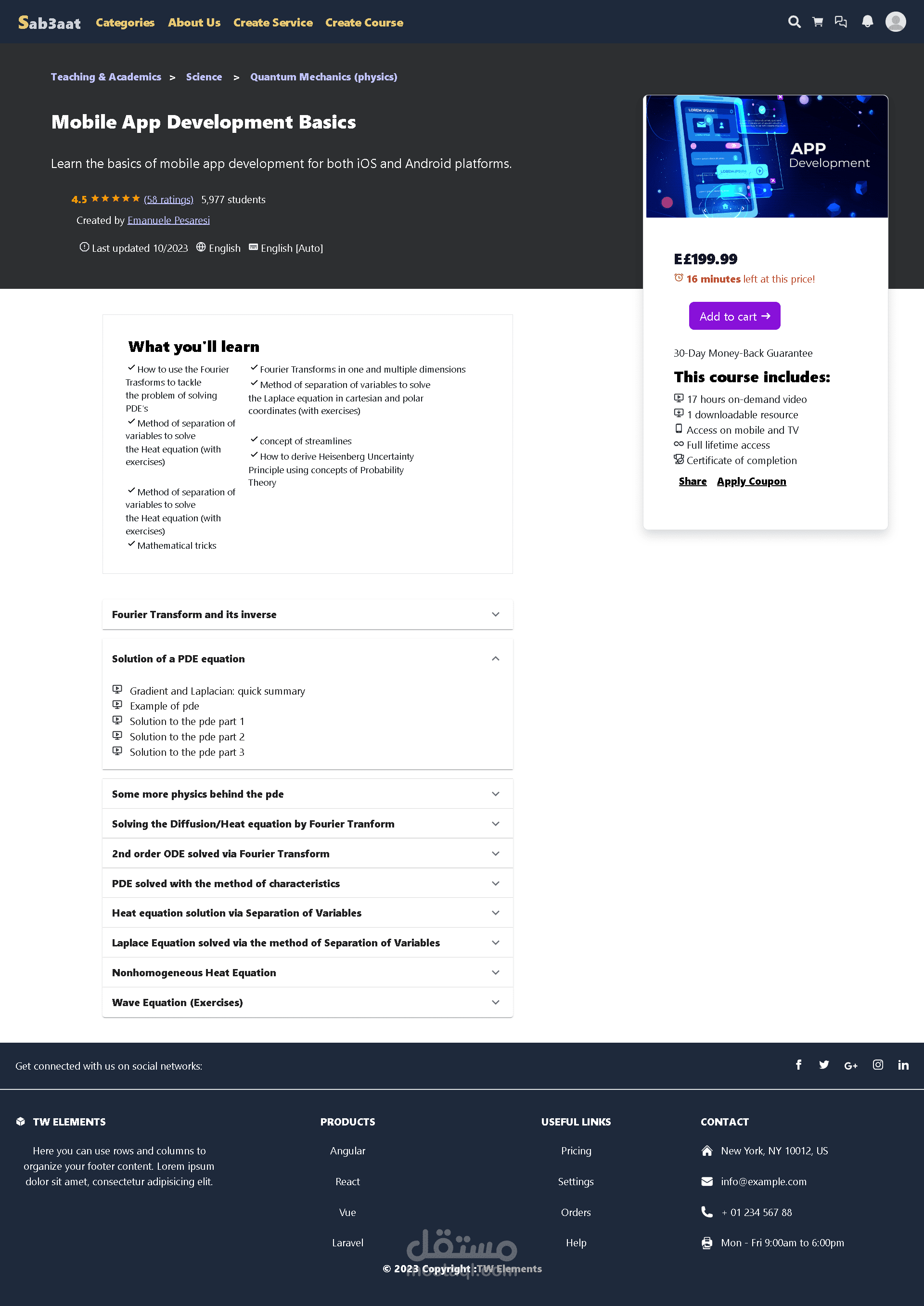Click the App Development course thumbnail
Image resolution: width=924 pixels, height=1306 pixels.
[x=766, y=156]
